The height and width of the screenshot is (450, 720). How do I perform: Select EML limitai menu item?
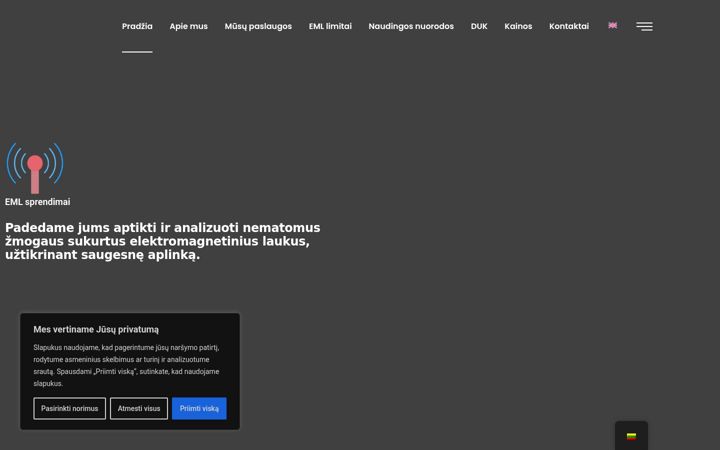tap(330, 26)
